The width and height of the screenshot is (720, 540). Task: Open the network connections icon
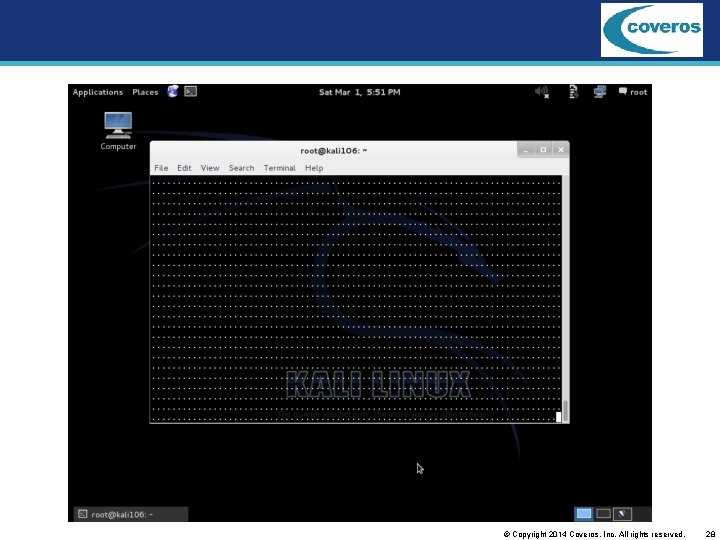click(600, 92)
